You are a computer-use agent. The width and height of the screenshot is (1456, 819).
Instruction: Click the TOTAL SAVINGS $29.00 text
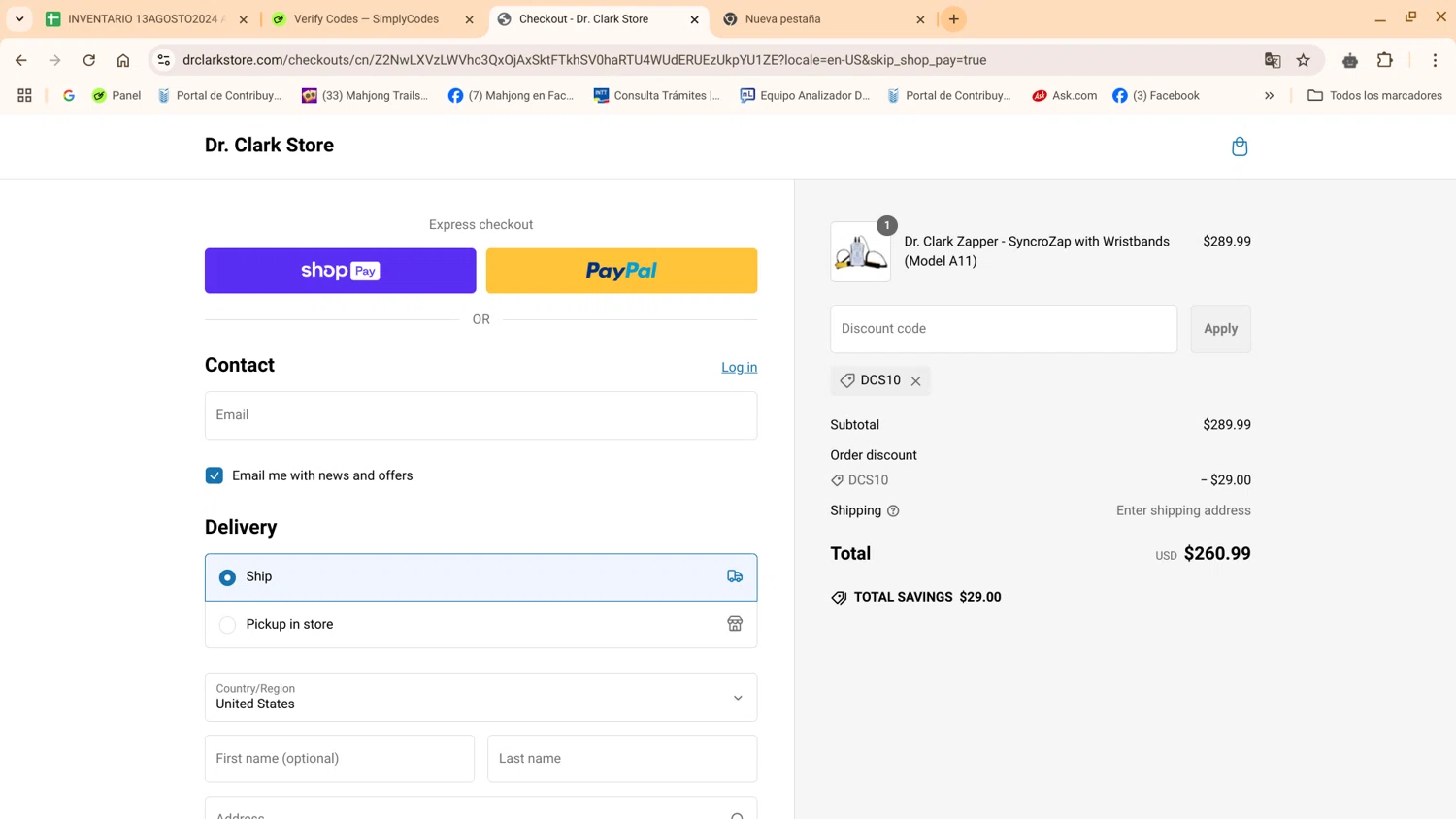tap(927, 597)
